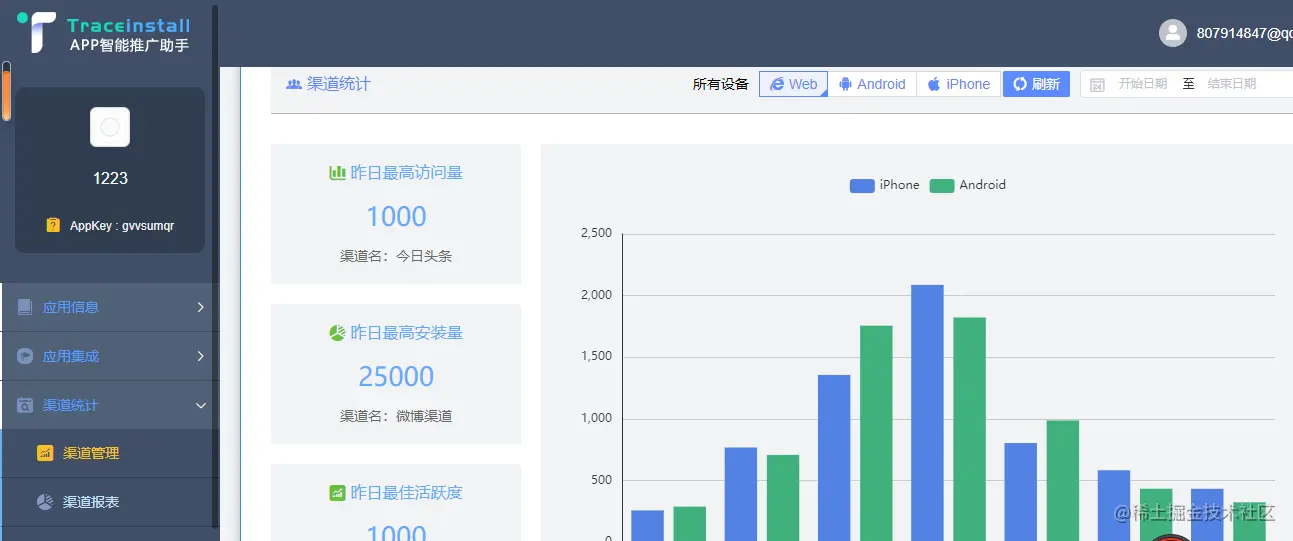The height and width of the screenshot is (541, 1293).
Task: Click the Traceinstall logo
Action: 104,32
